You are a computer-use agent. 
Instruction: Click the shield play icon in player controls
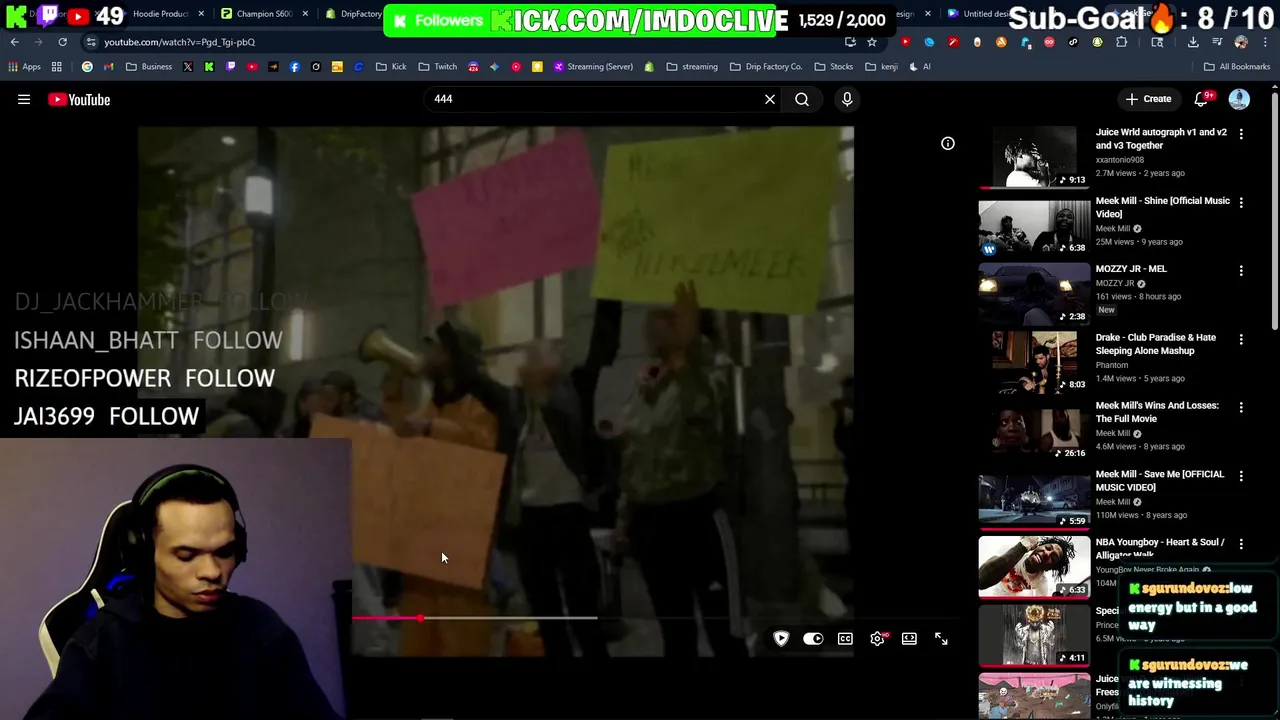781,639
